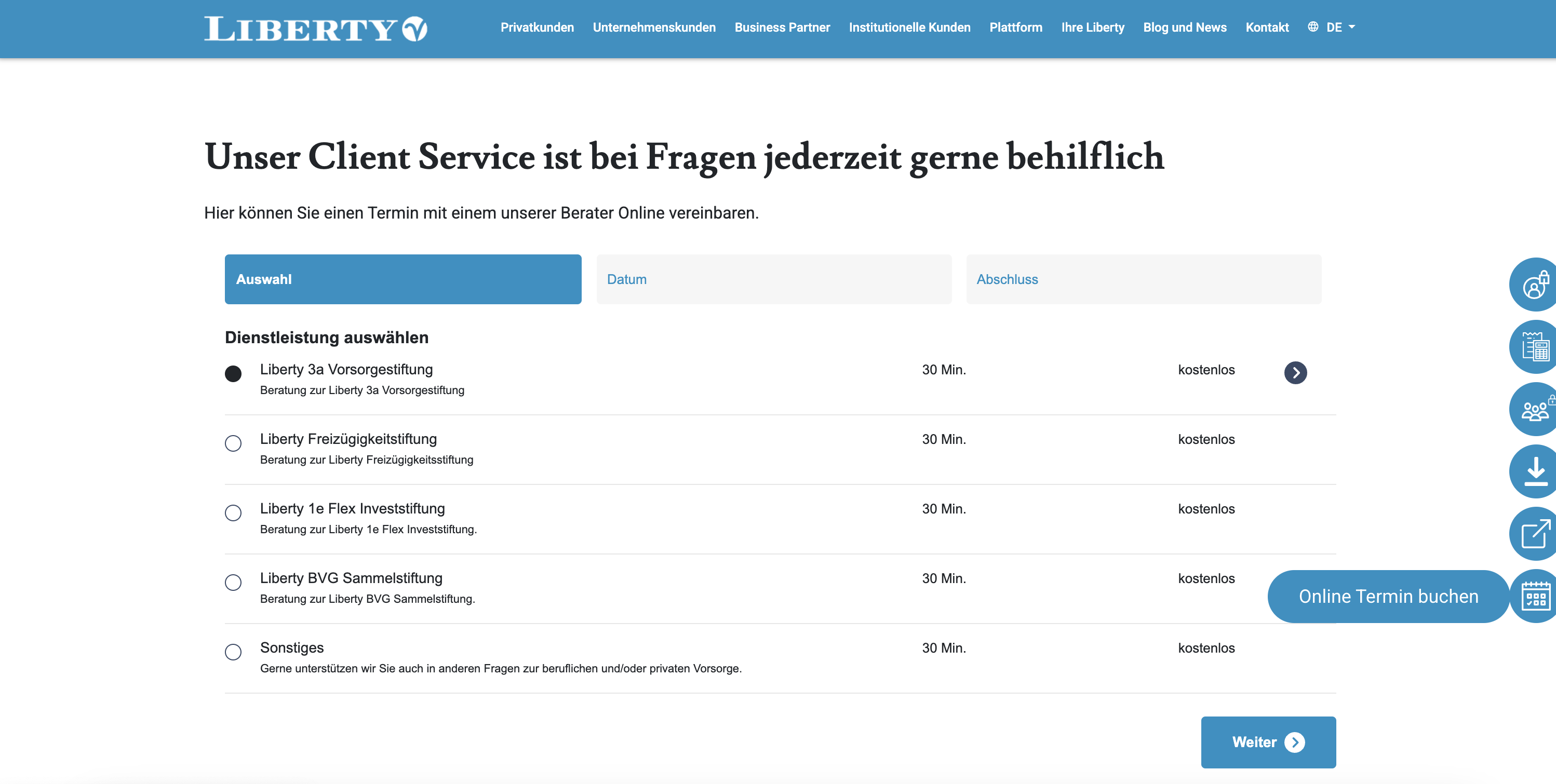Image resolution: width=1556 pixels, height=784 pixels.
Task: Select Liberty BVG Sammelstiftung radio option
Action: (233, 582)
